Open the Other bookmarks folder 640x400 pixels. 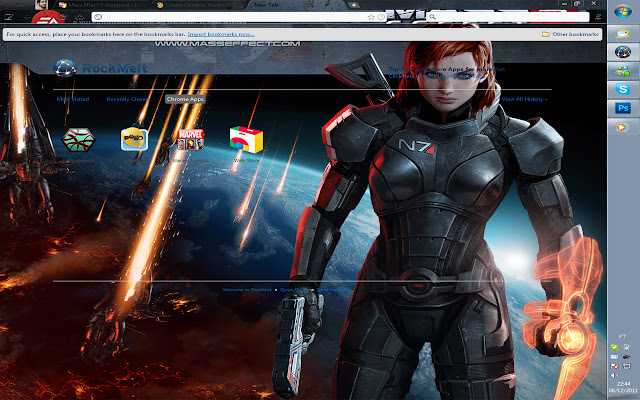tap(570, 34)
